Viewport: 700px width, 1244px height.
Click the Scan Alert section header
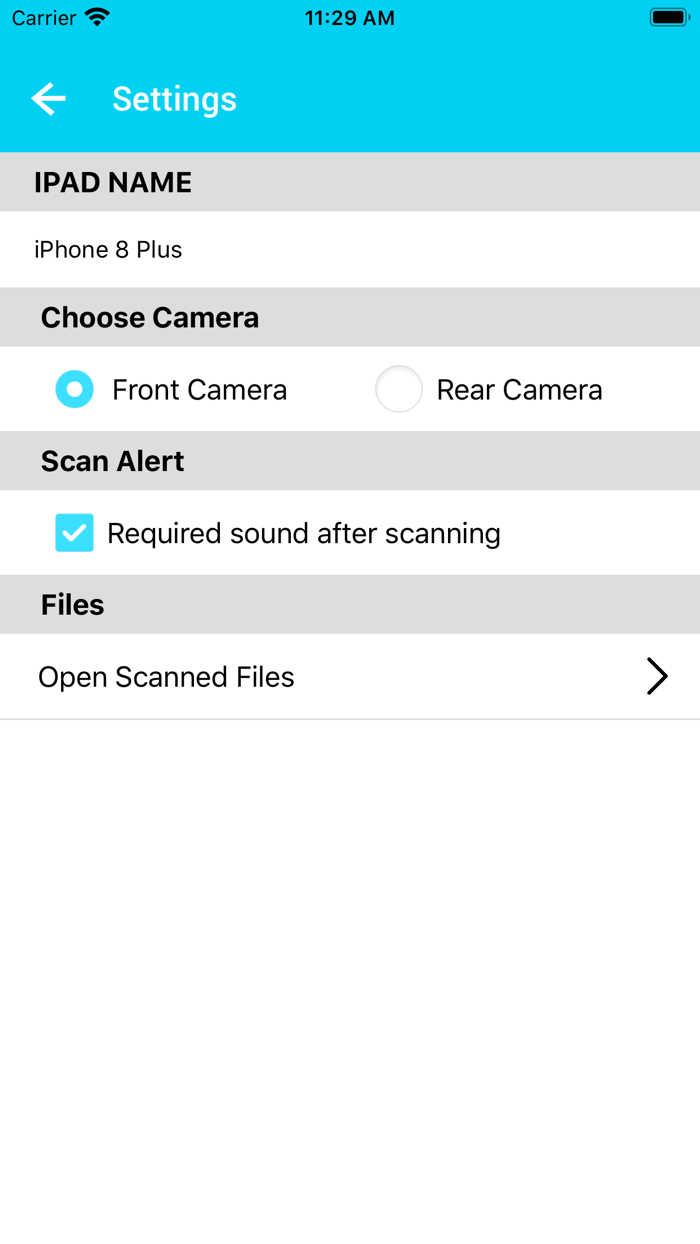[x=113, y=461]
